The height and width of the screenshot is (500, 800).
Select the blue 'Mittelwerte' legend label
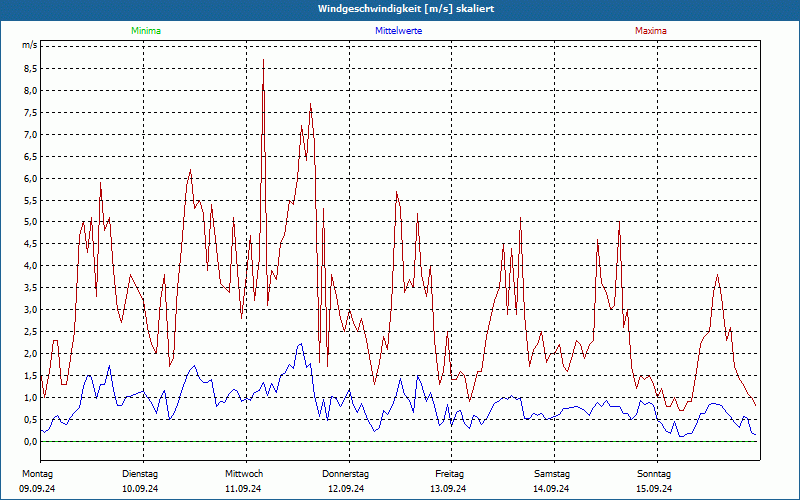click(398, 31)
